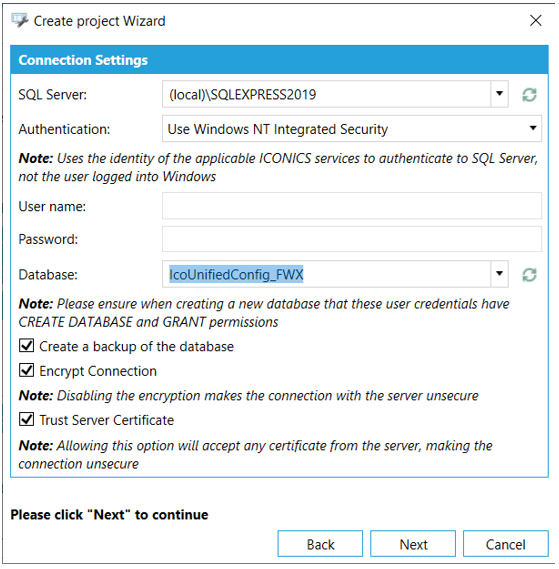Screen dimensions: 559x569
Task: Refresh the SQL Server list
Action: (x=529, y=95)
